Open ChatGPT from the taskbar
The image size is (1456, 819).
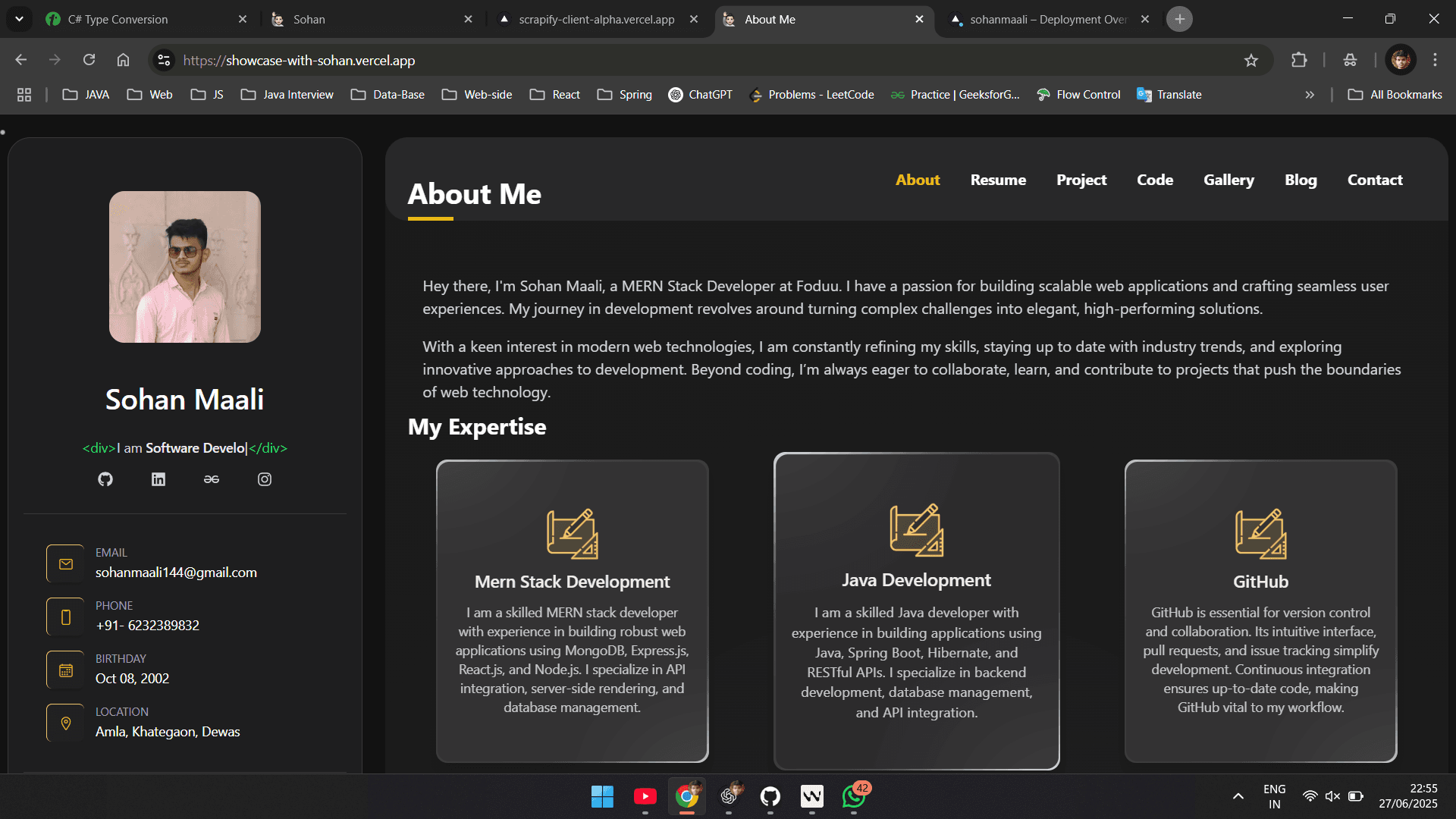click(x=729, y=797)
